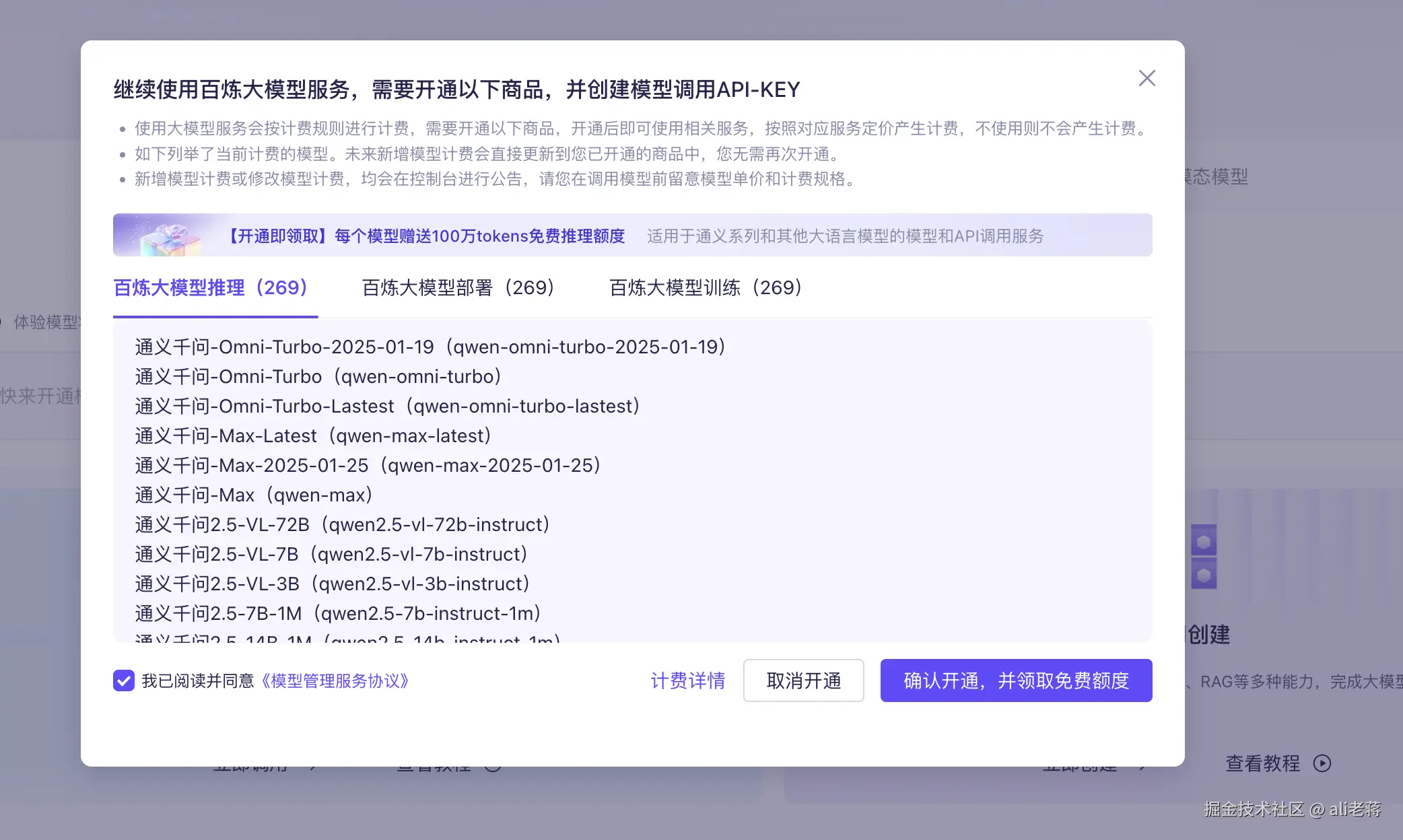
Task: Click the play circle icon beside 查看教程
Action: point(1322,763)
